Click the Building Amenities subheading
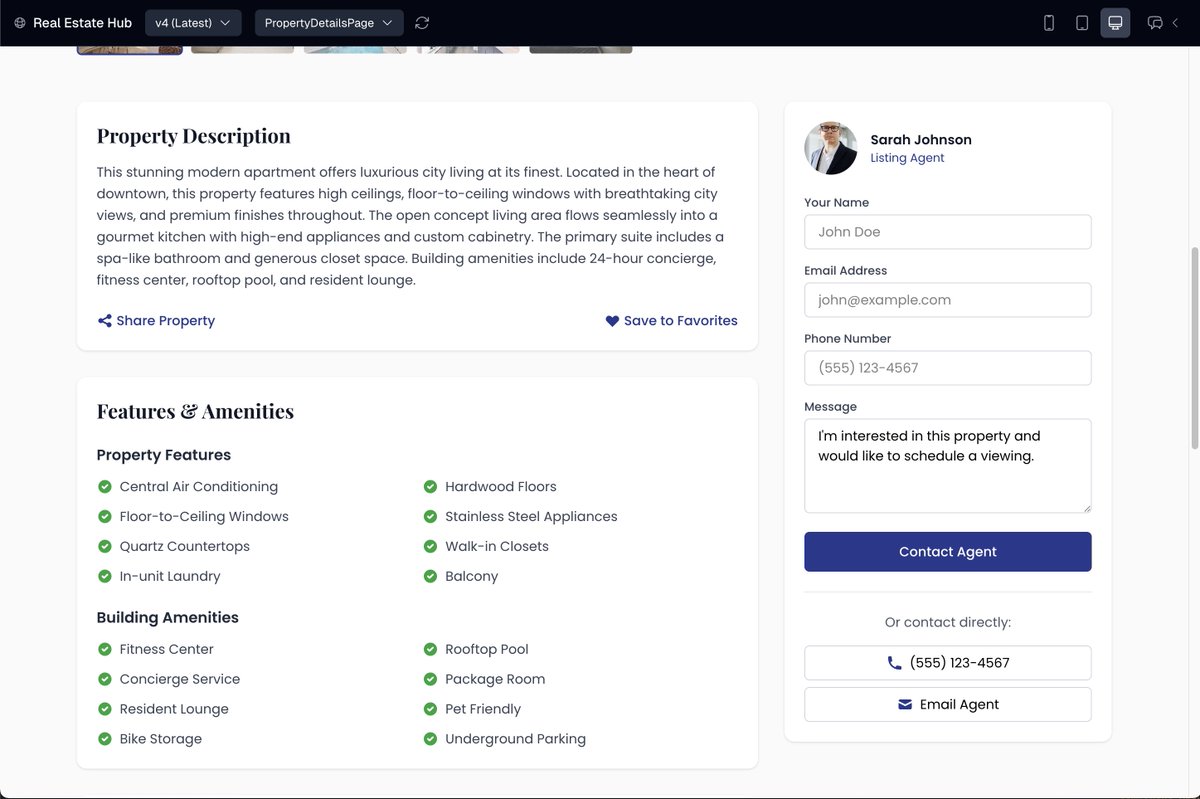 coord(168,618)
